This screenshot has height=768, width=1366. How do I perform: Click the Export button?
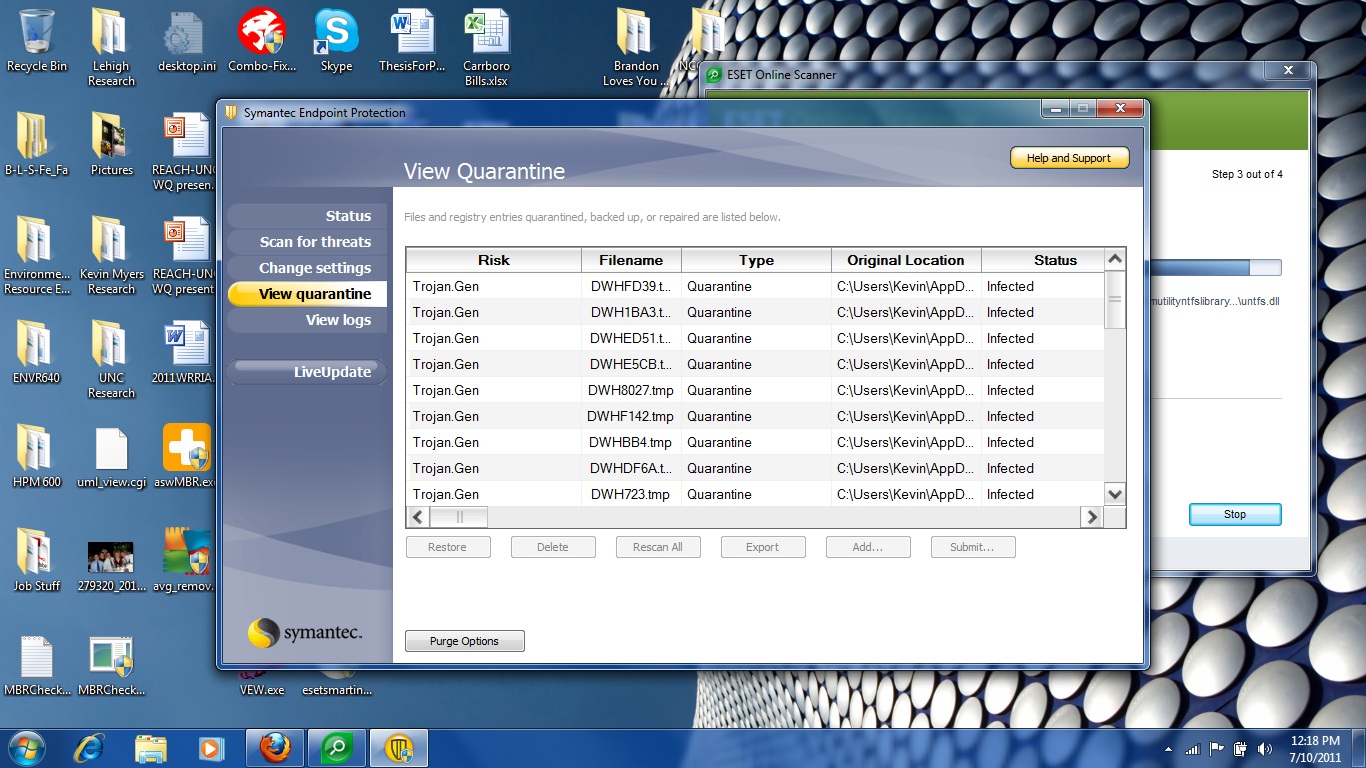tap(762, 547)
